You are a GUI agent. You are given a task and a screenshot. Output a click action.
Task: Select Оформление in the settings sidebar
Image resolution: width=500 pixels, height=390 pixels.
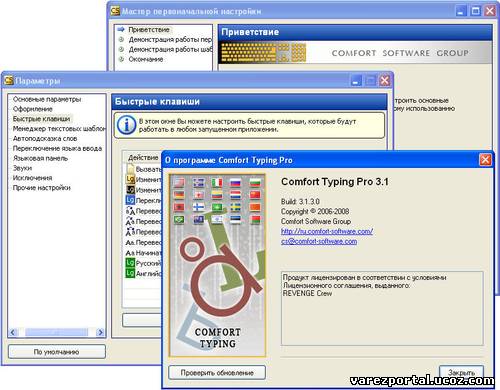pyautogui.click(x=33, y=109)
